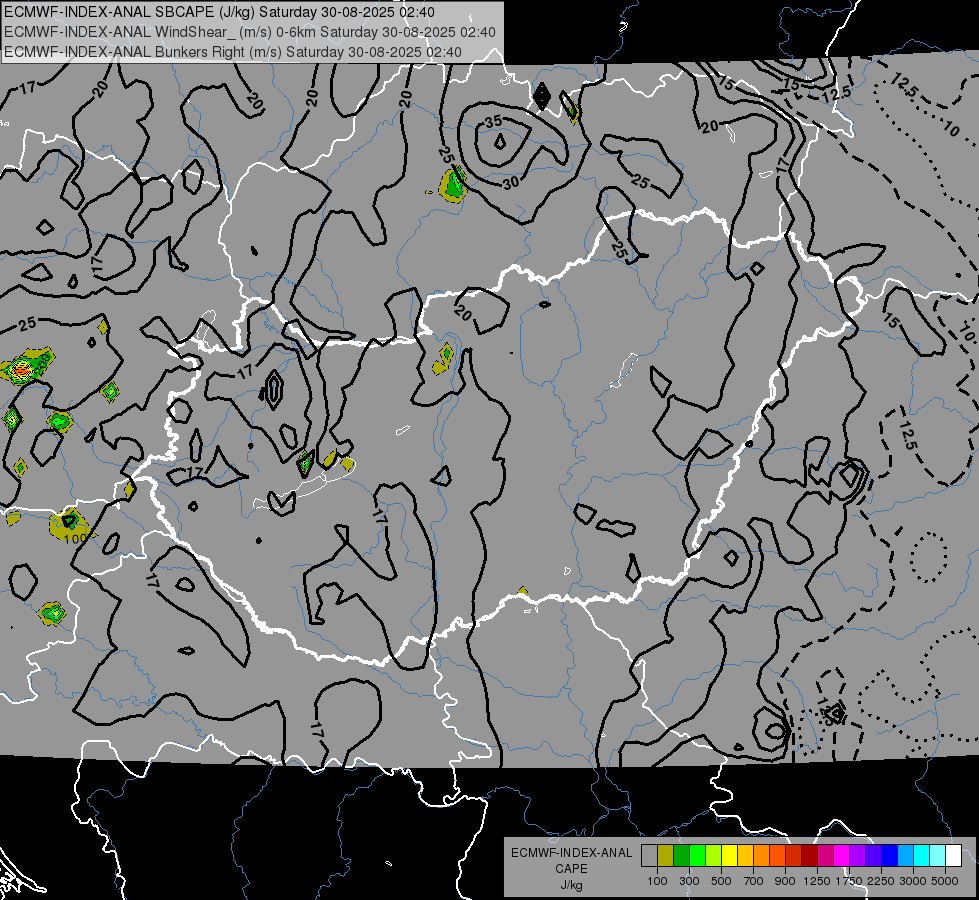Screen dimensions: 979x900
Task: Click the pure yellow legend swatch
Action: [729, 856]
